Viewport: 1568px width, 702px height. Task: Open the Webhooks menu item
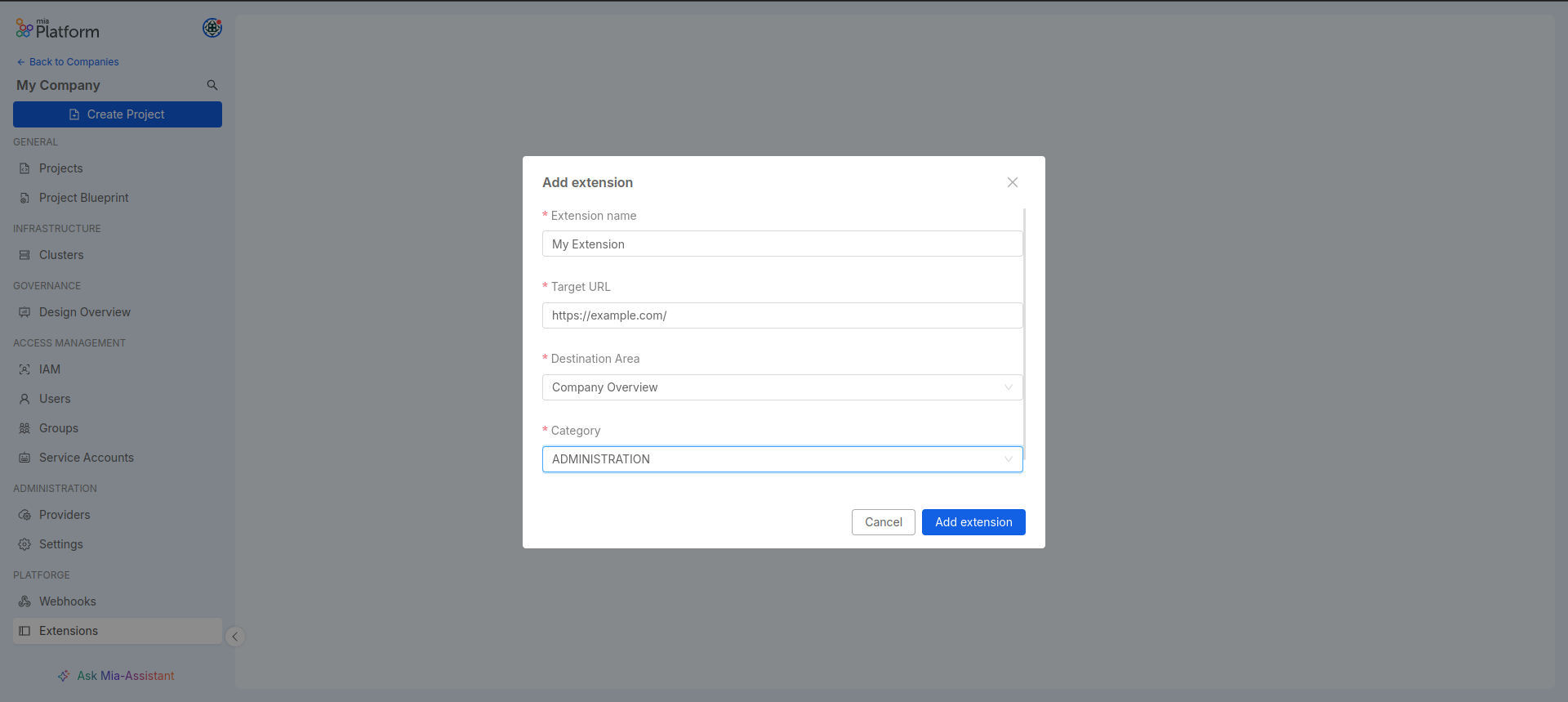pyautogui.click(x=118, y=601)
